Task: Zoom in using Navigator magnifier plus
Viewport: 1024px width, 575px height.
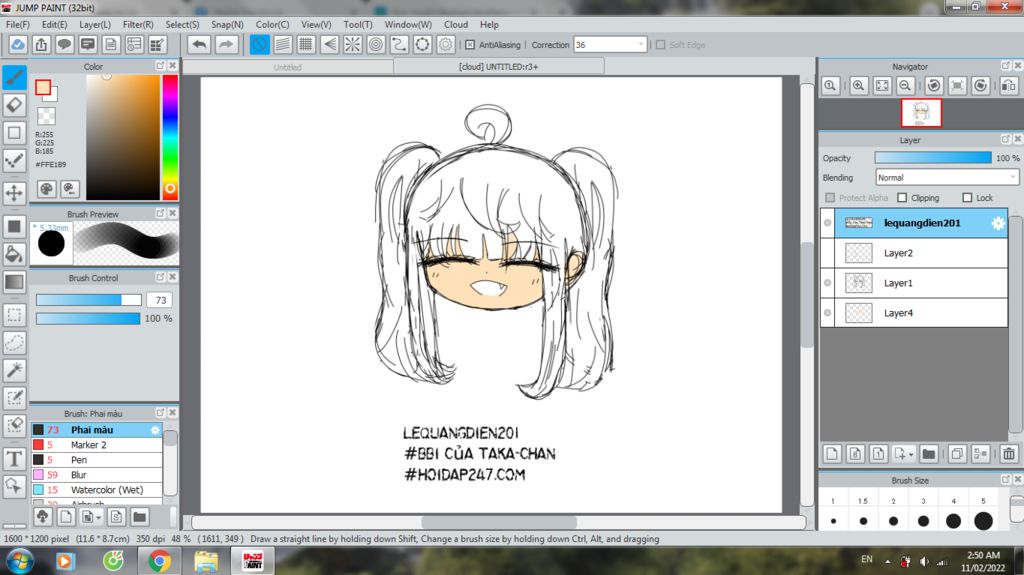Action: click(x=858, y=86)
